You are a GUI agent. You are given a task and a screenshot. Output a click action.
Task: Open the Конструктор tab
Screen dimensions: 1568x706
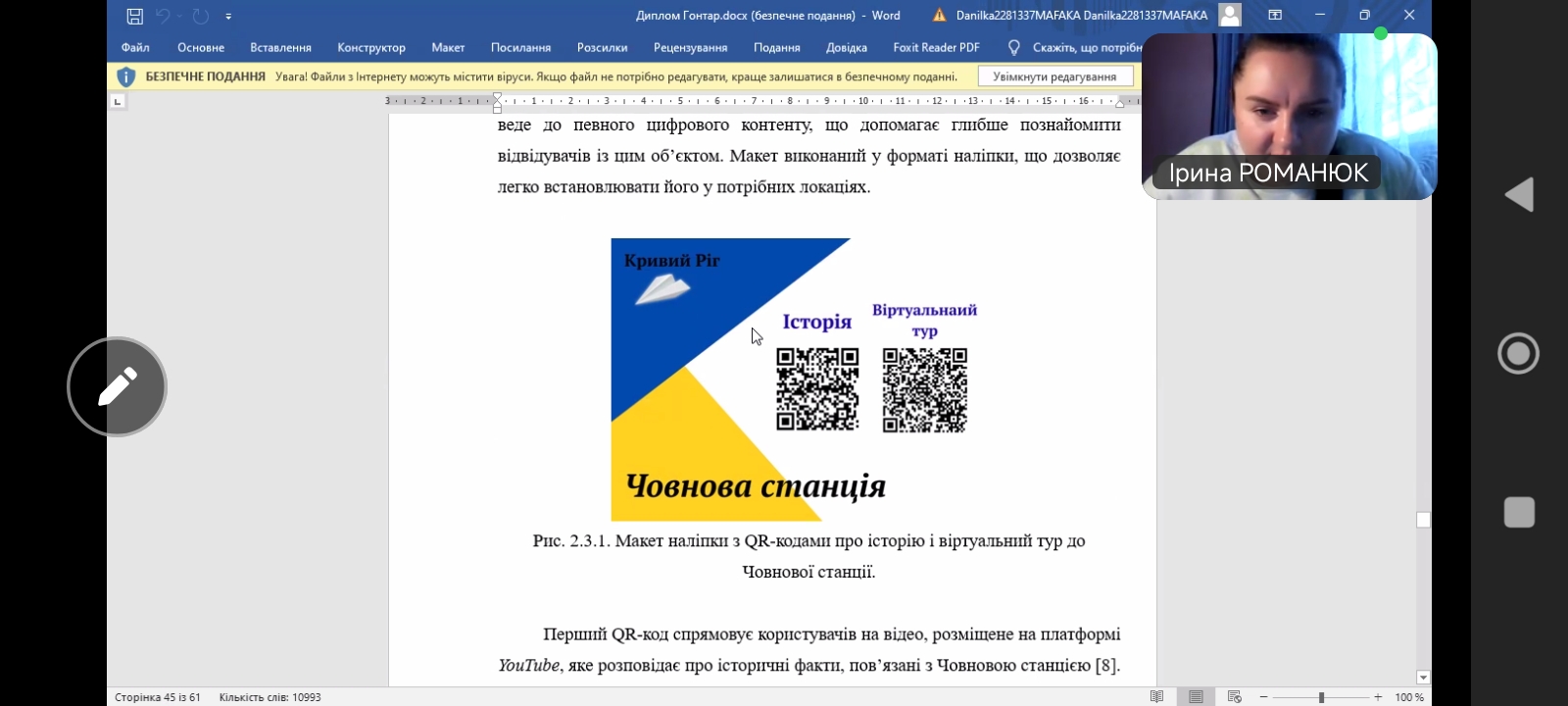(x=371, y=47)
